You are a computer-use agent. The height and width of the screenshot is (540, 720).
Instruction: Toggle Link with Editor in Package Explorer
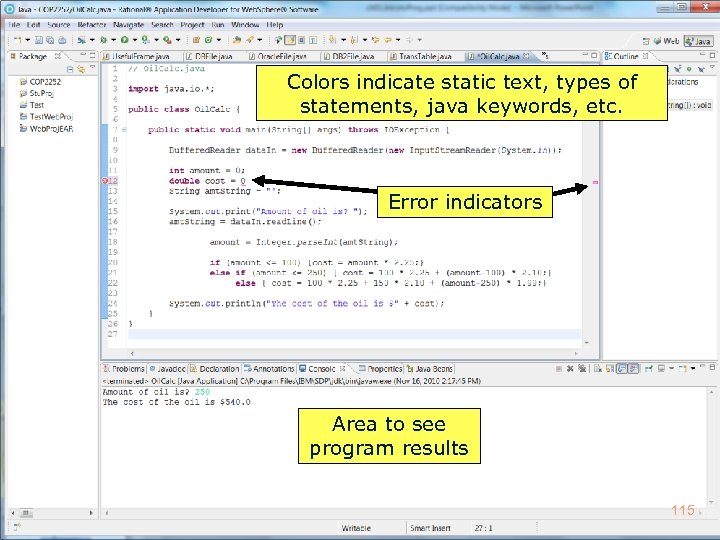pyautogui.click(x=81, y=69)
